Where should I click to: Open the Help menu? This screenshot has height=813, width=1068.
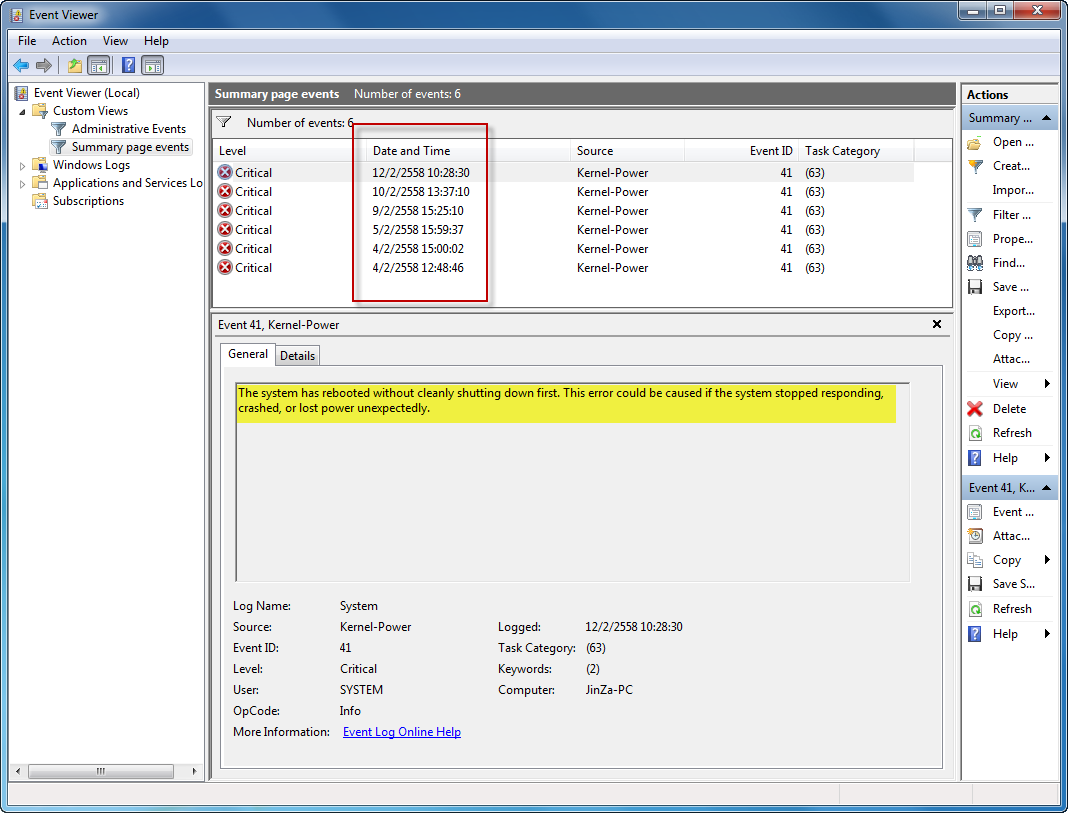156,41
